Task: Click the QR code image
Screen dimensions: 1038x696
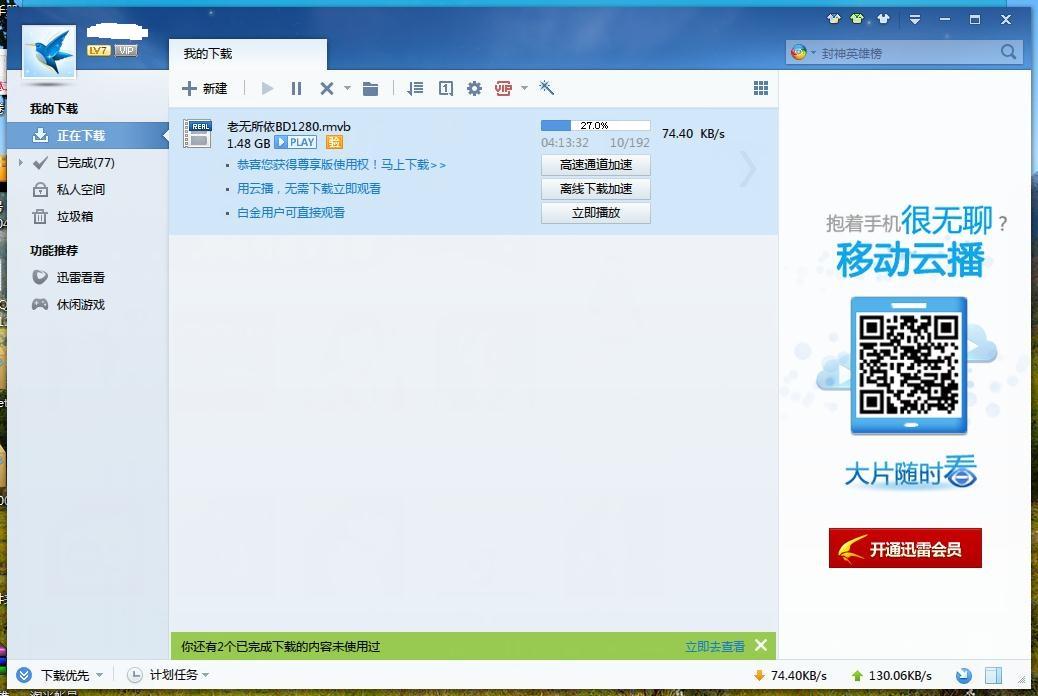Action: [x=909, y=365]
